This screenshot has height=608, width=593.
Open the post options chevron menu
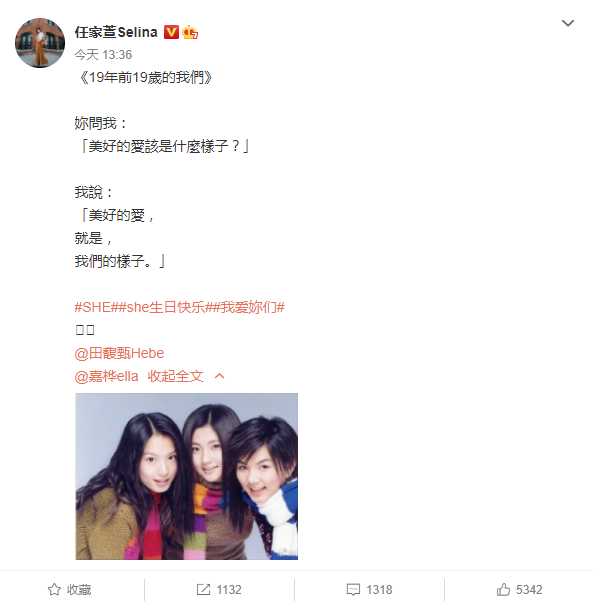pyautogui.click(x=567, y=23)
